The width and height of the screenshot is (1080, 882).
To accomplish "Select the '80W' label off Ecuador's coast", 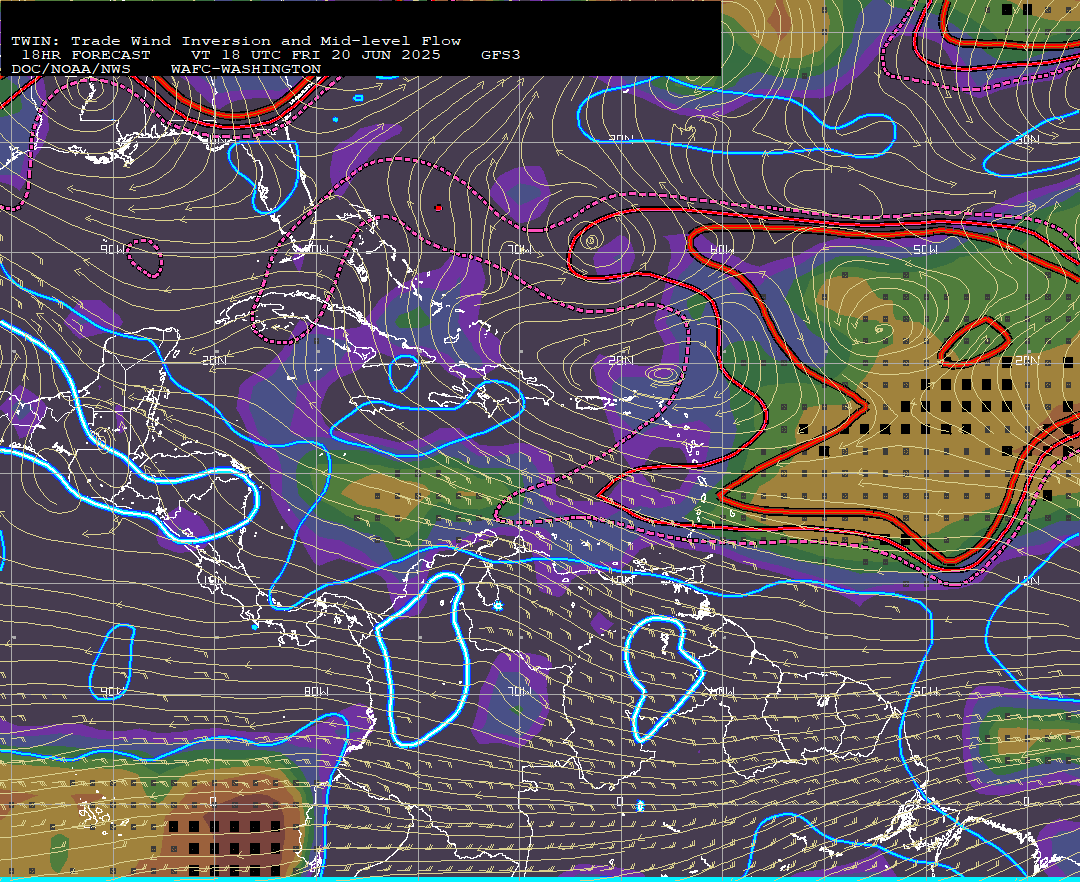I will [317, 691].
